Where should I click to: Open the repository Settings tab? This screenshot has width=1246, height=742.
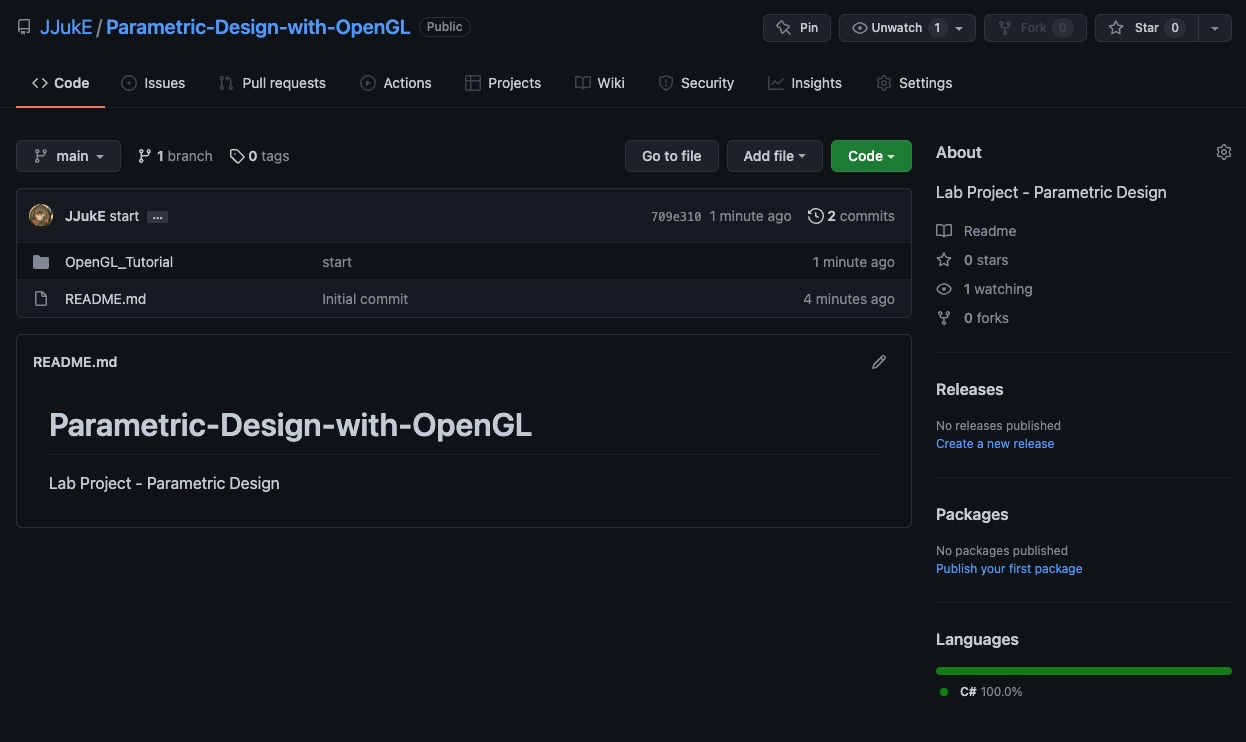tap(914, 83)
